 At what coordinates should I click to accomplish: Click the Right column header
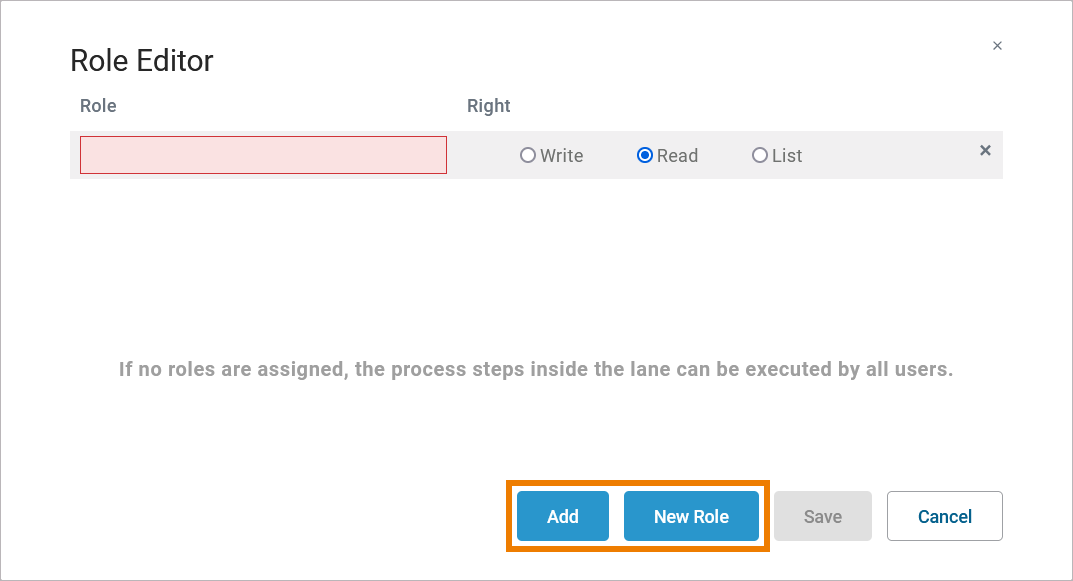pyautogui.click(x=488, y=106)
